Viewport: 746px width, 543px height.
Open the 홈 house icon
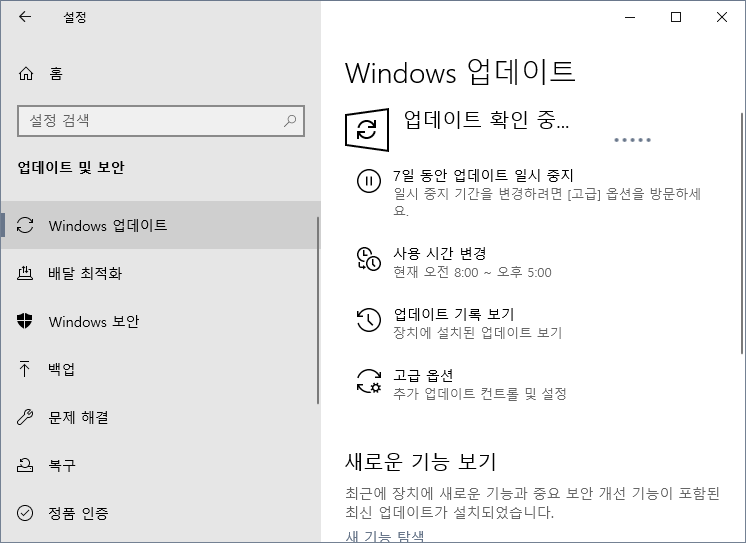point(26,73)
